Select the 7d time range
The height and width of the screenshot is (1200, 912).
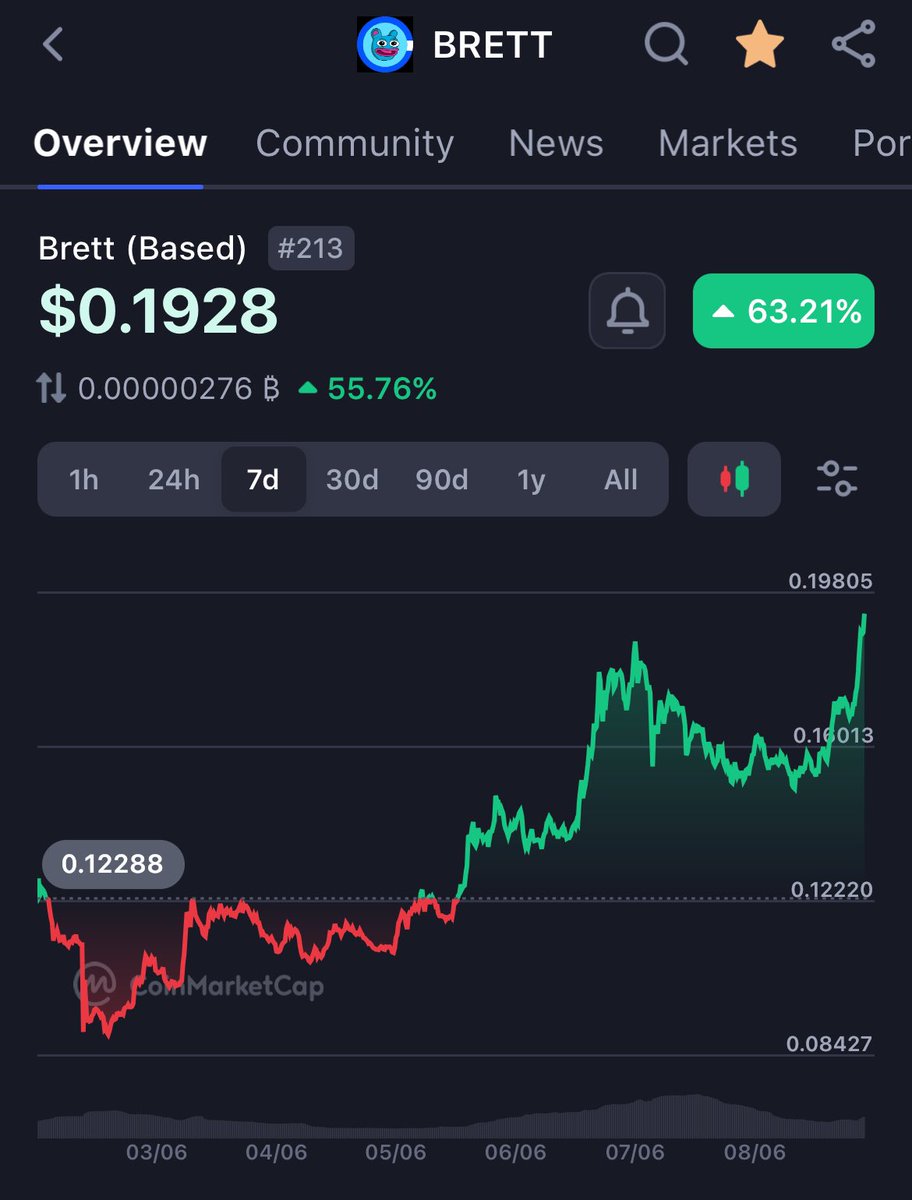point(263,480)
